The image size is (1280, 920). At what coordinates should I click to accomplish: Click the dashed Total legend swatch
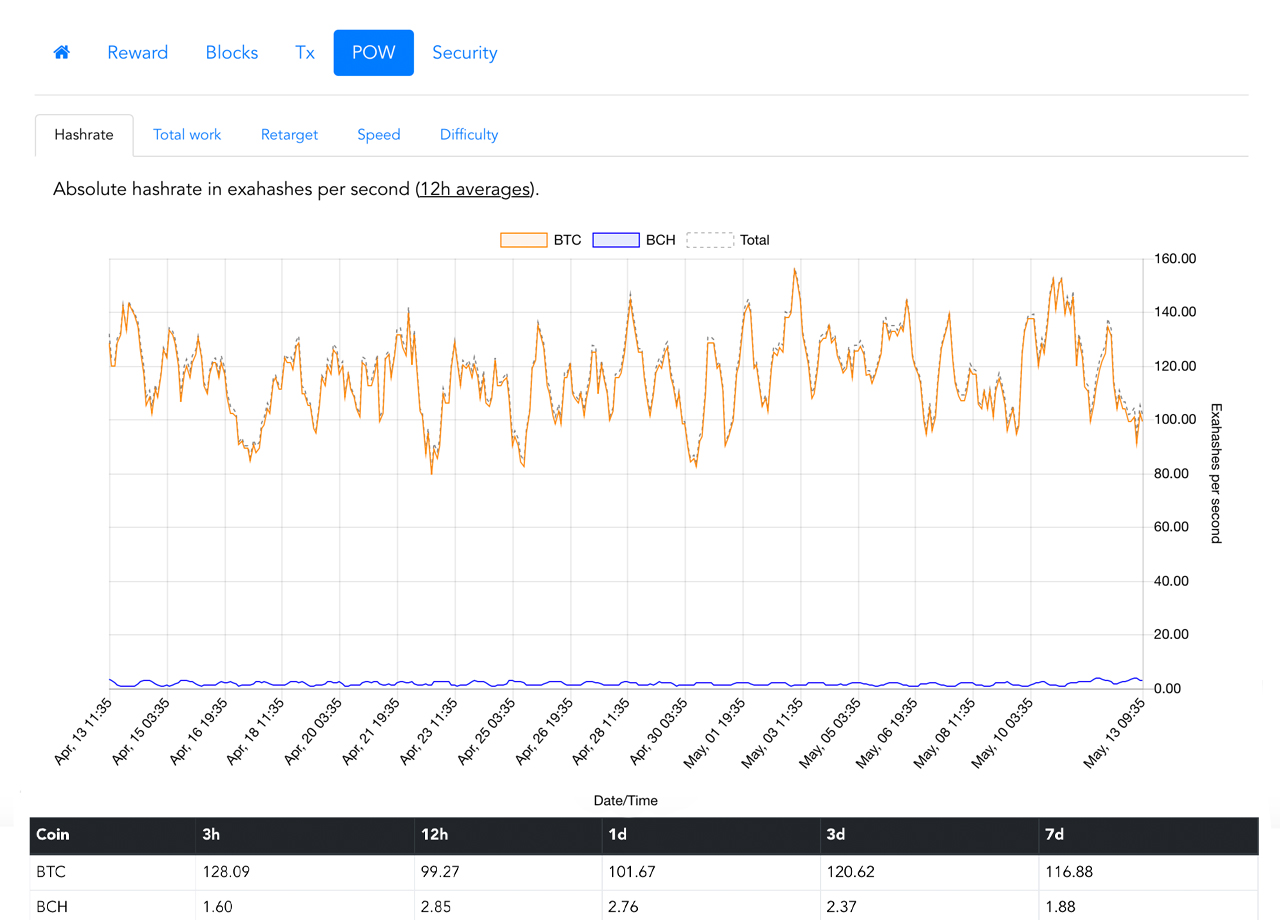(x=710, y=240)
